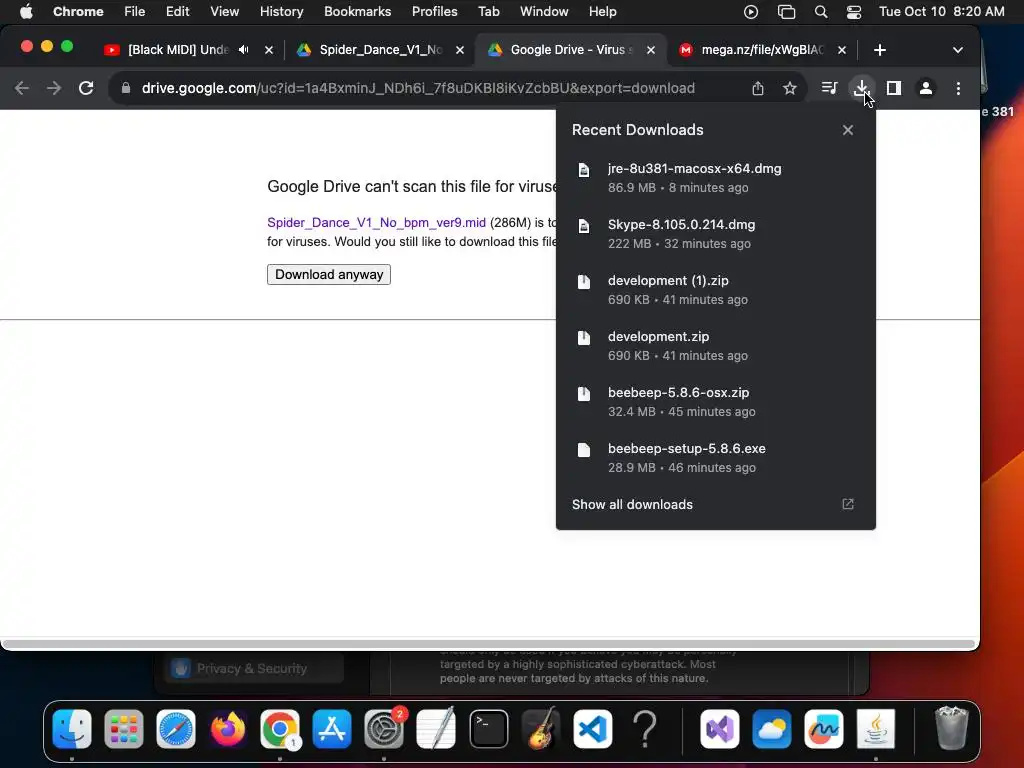This screenshot has width=1024, height=768.
Task: Mute the audio speaker icon on YouTube tab
Action: coord(244,50)
